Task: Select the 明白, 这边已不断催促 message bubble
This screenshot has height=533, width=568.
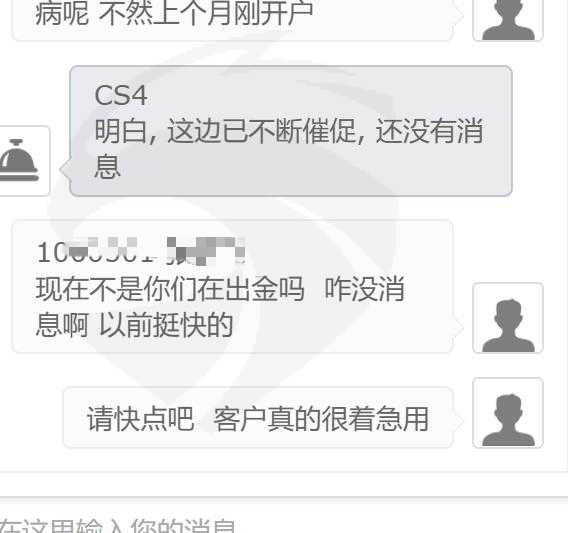Action: coord(291,131)
